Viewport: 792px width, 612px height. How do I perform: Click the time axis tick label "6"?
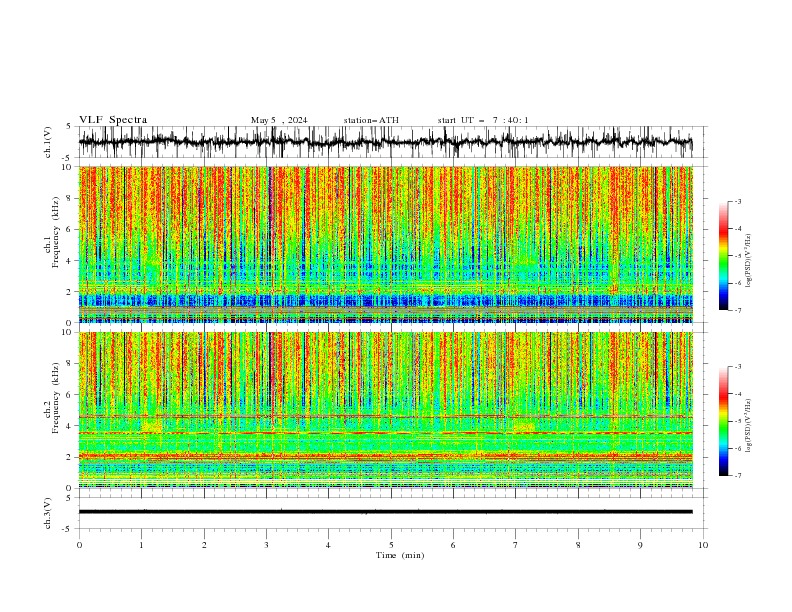[453, 545]
